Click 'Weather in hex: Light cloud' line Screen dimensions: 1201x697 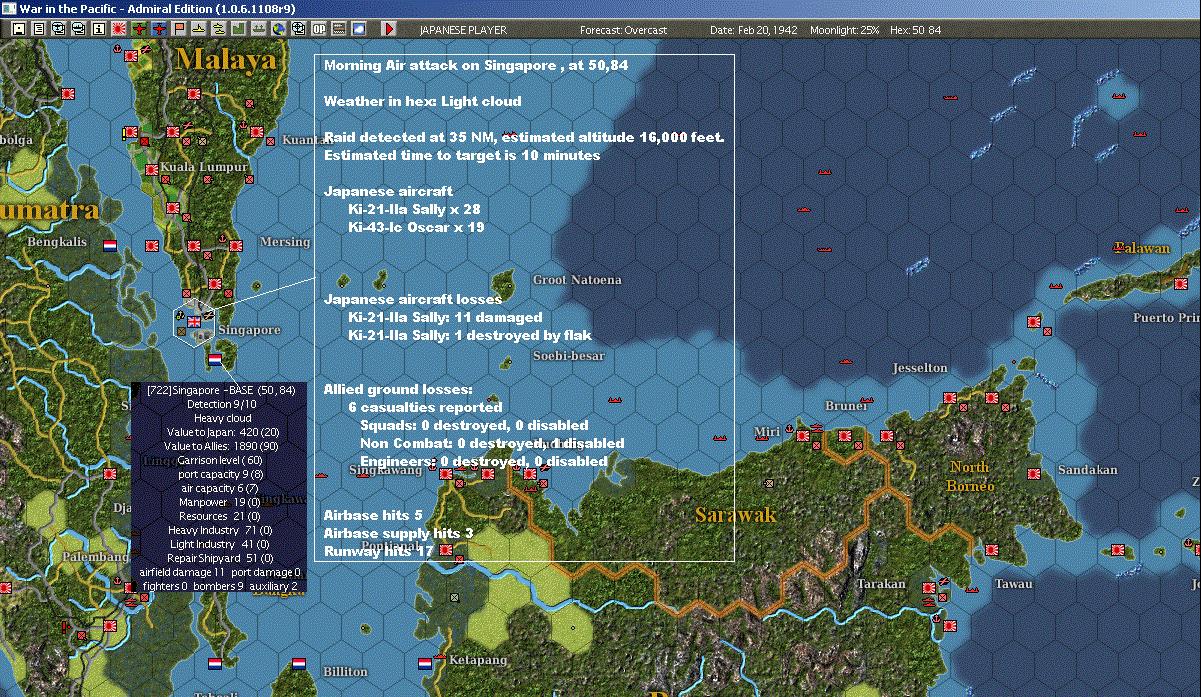[422, 101]
